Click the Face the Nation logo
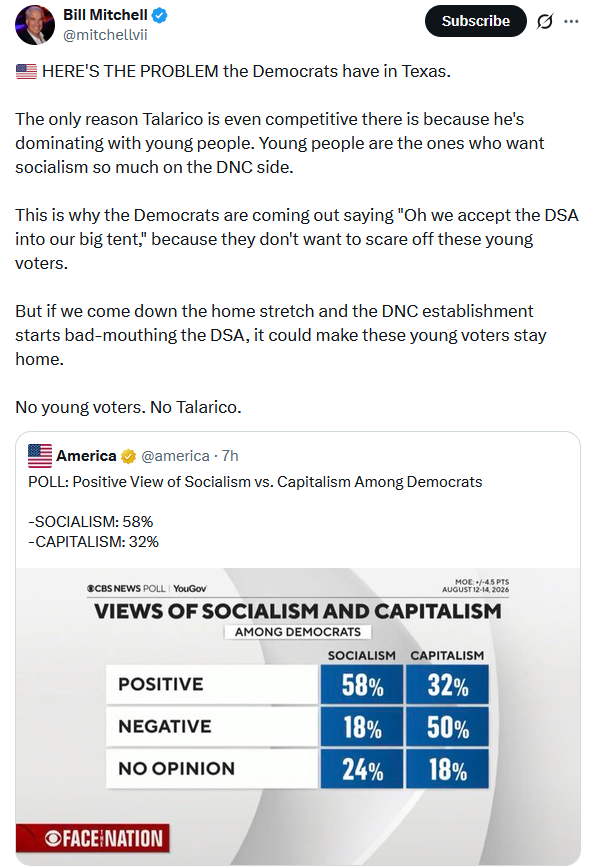Screen dimensions: 595x866 click(93, 838)
